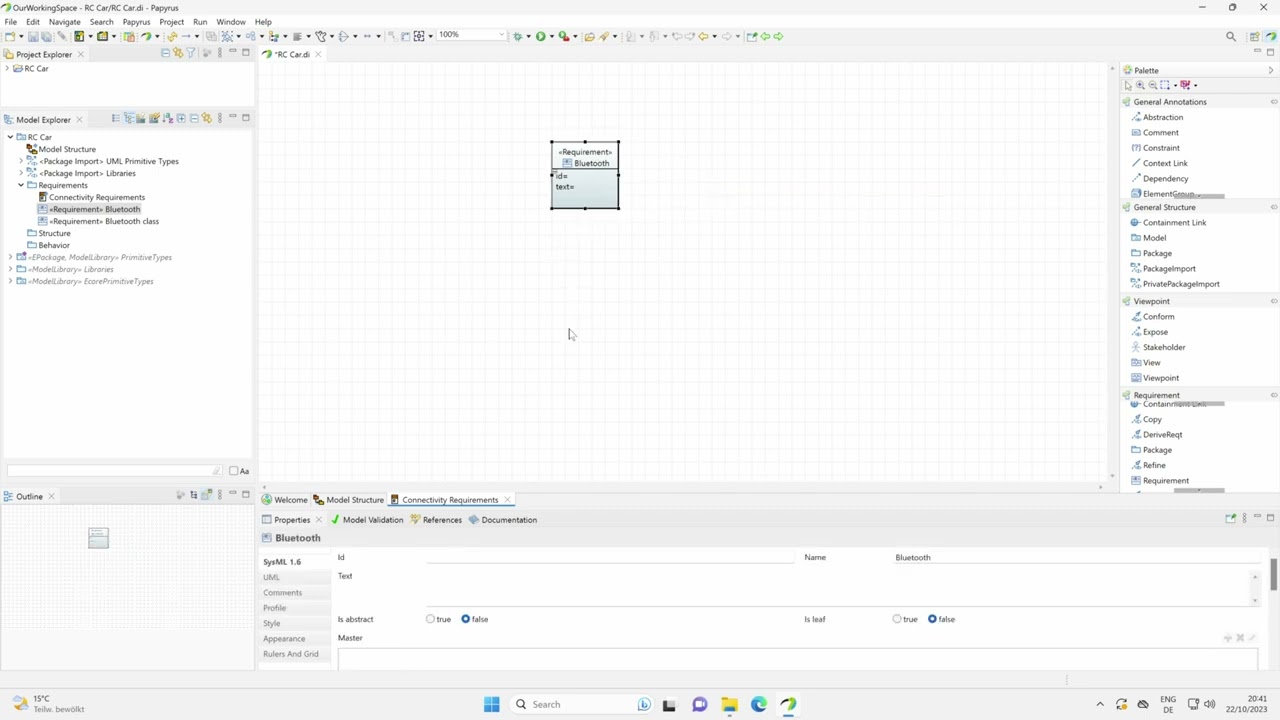
Task: Switch to the Documentation tab
Action: point(502,520)
